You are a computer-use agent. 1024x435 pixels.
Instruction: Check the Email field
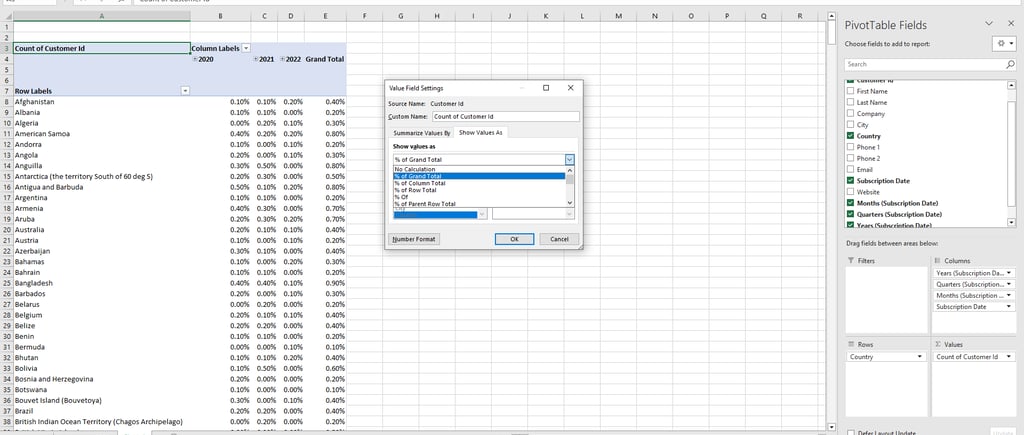[x=850, y=169]
